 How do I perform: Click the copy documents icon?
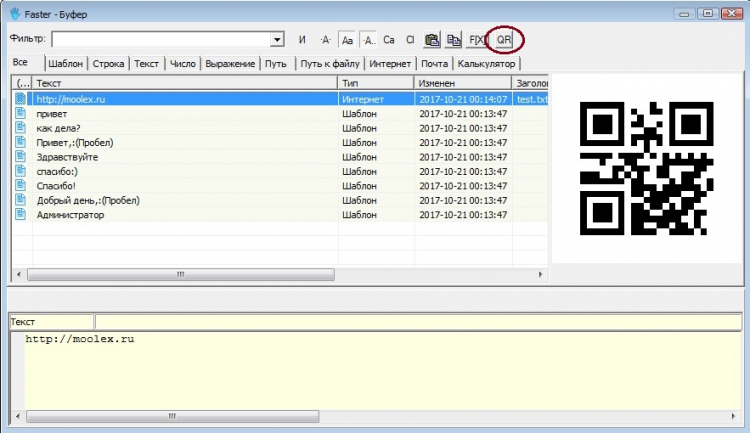pyautogui.click(x=453, y=40)
